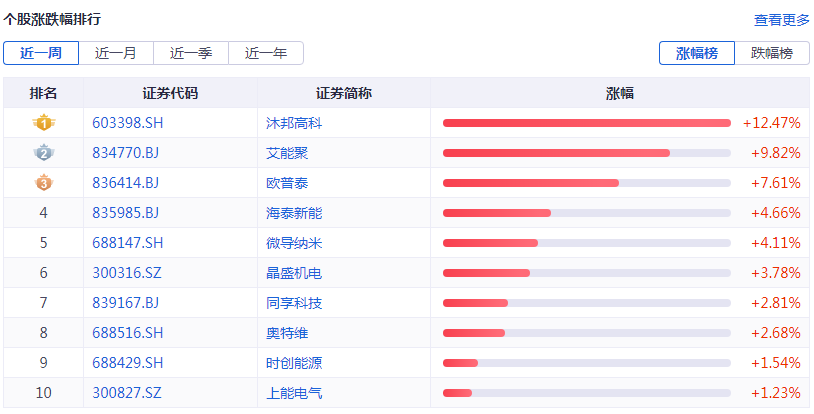Open the 微导纳米 stock page
This screenshot has height=414, width=814.
[x=294, y=243]
